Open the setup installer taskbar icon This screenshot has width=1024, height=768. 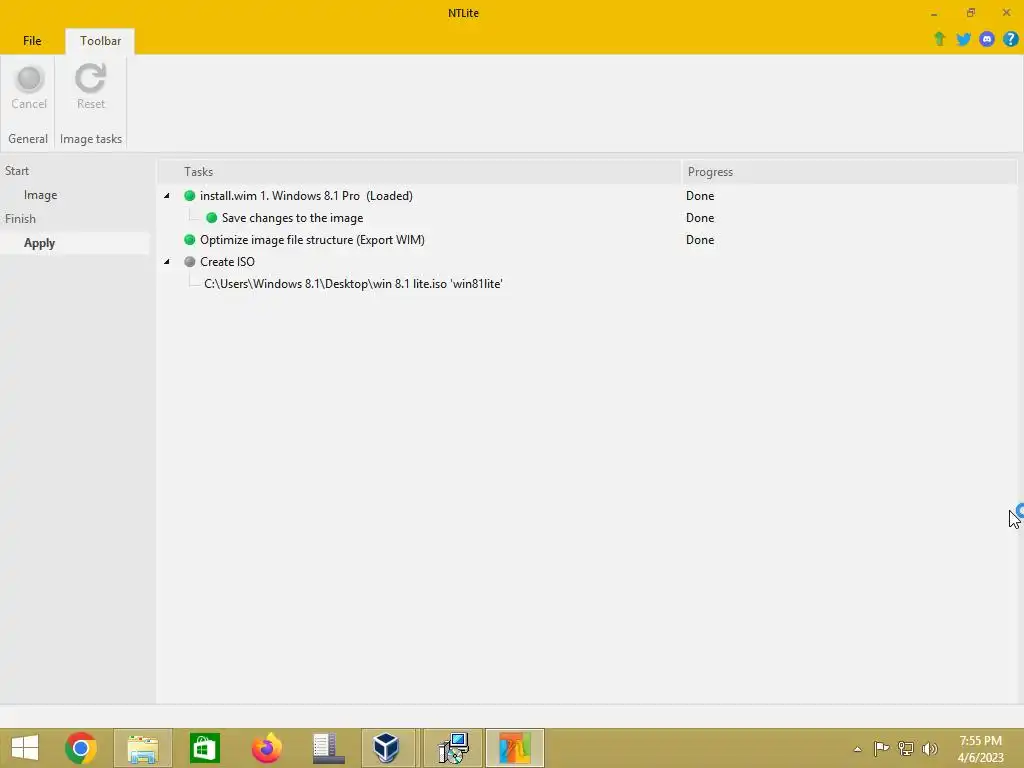pyautogui.click(x=453, y=748)
